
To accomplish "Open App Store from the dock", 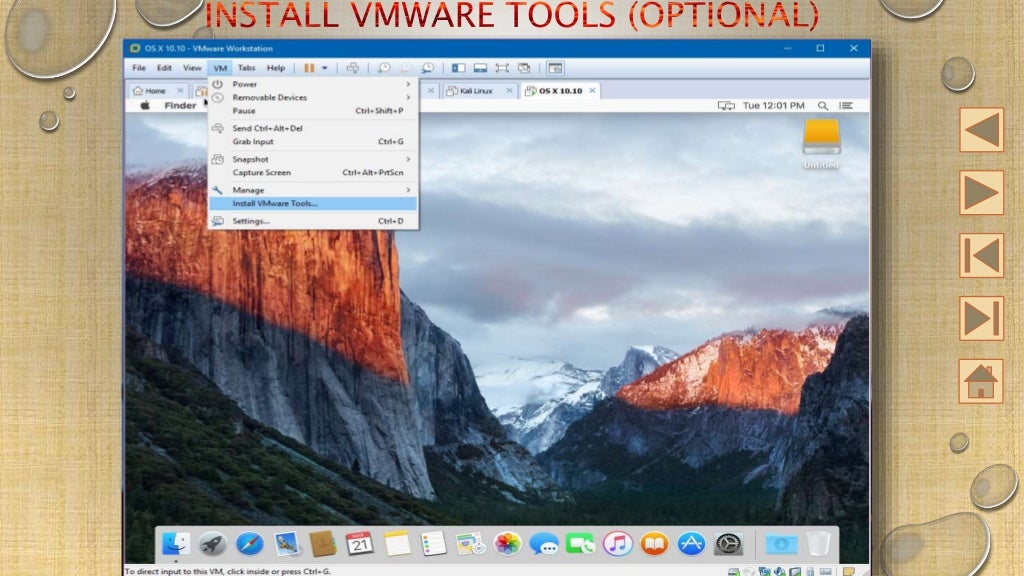I will [x=691, y=543].
